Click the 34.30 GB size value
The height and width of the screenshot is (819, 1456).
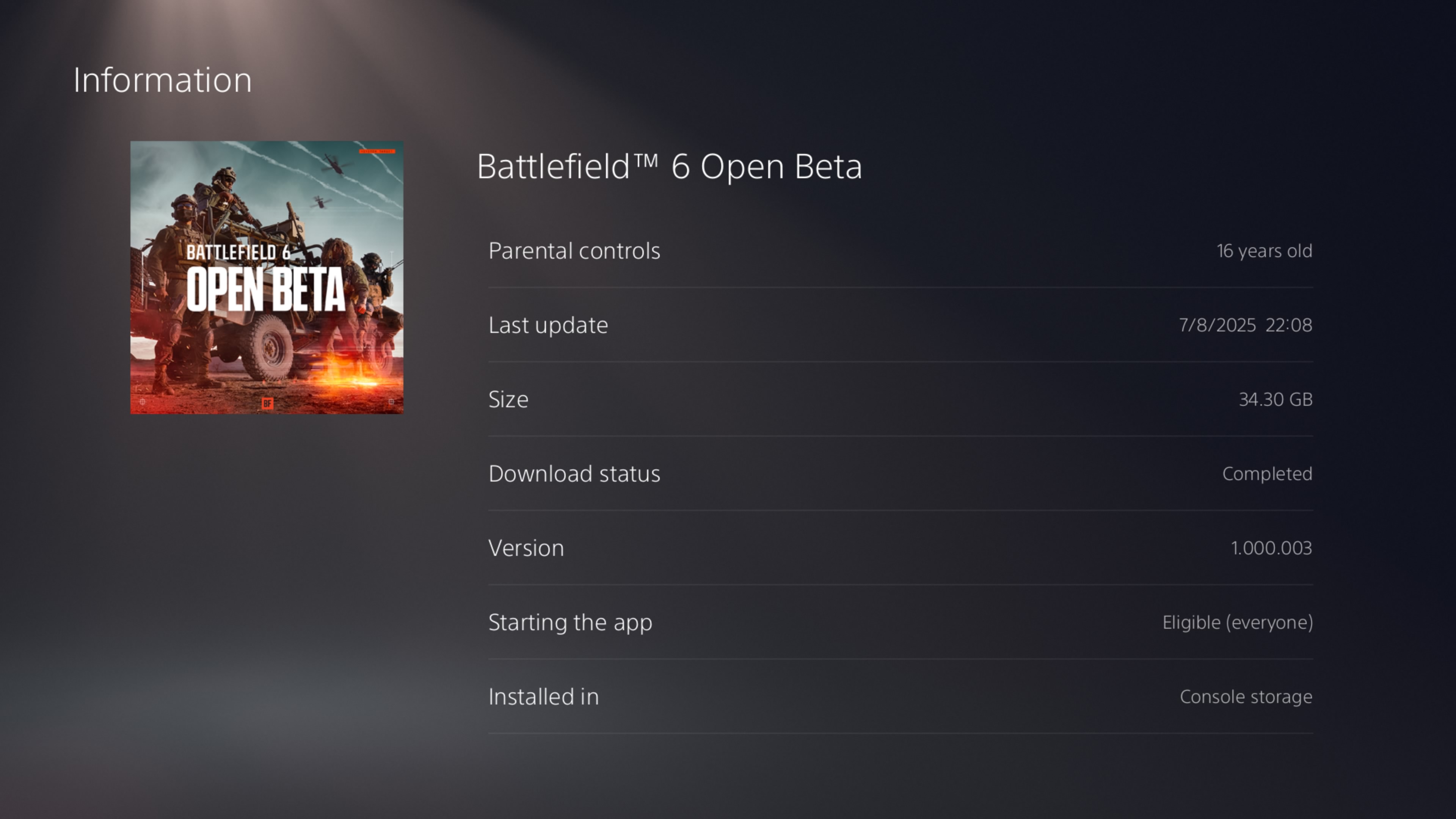point(1276,399)
